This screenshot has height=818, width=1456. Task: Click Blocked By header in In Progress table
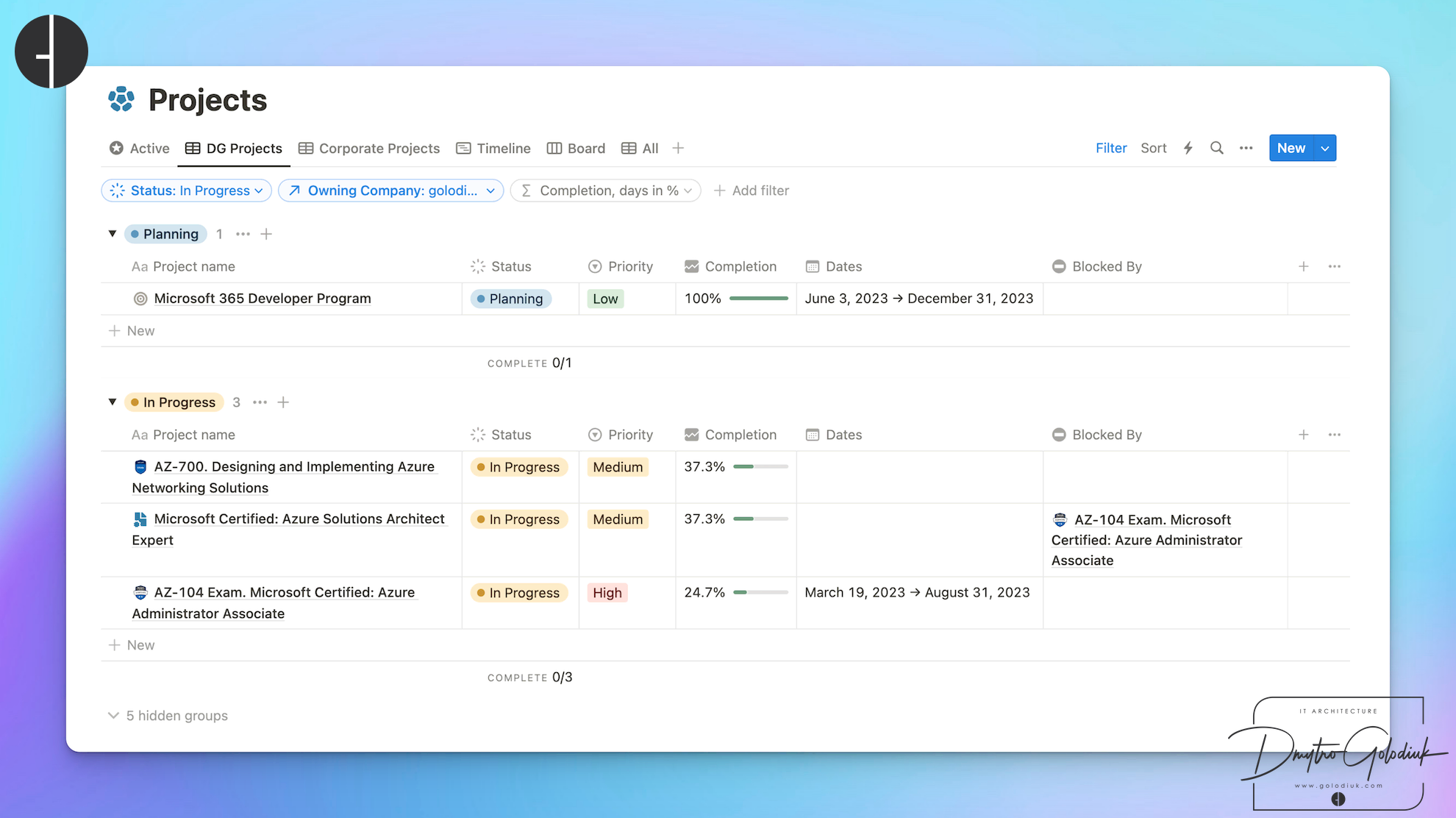(1097, 435)
